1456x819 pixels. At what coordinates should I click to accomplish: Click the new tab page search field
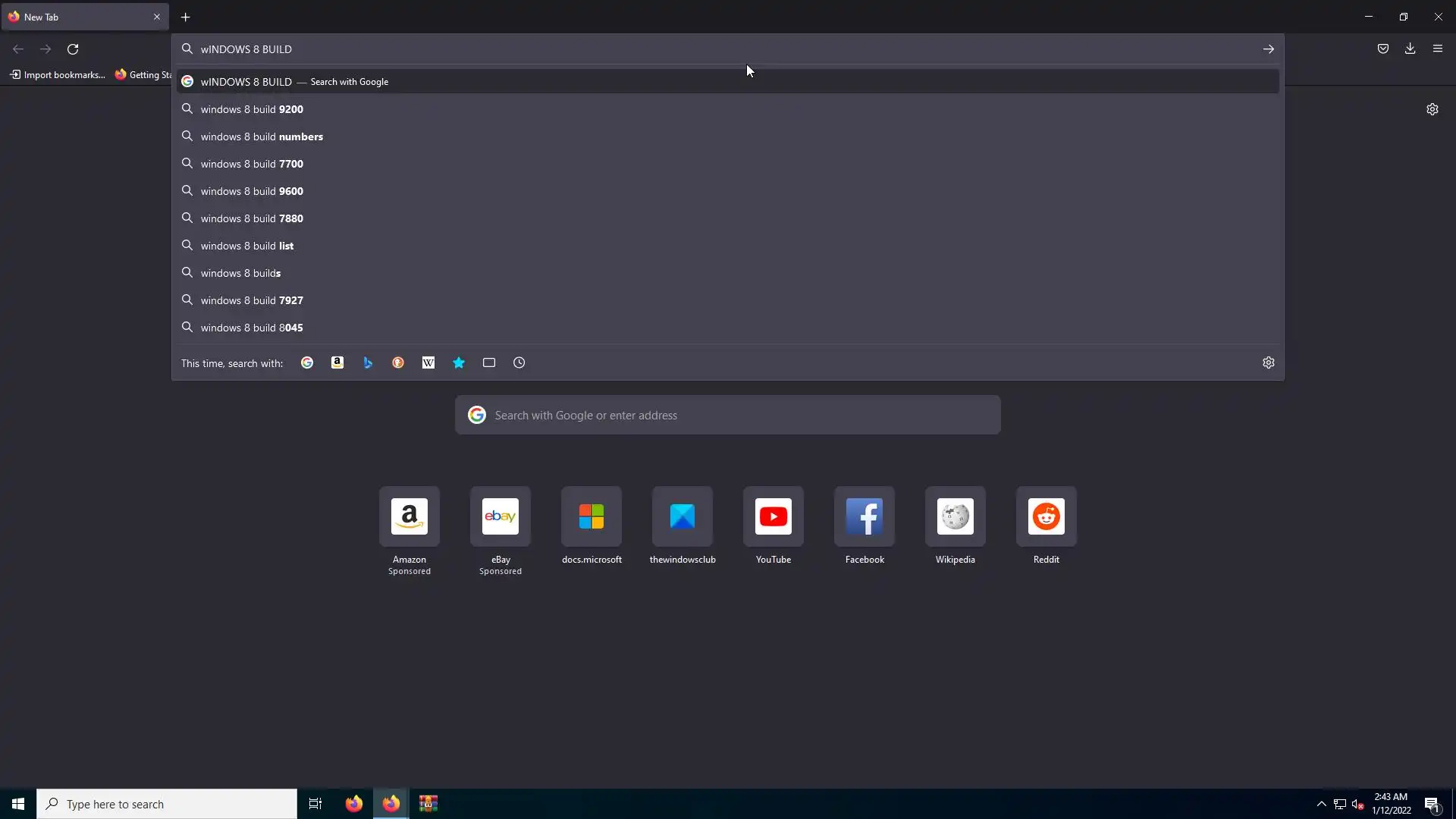pyautogui.click(x=728, y=416)
